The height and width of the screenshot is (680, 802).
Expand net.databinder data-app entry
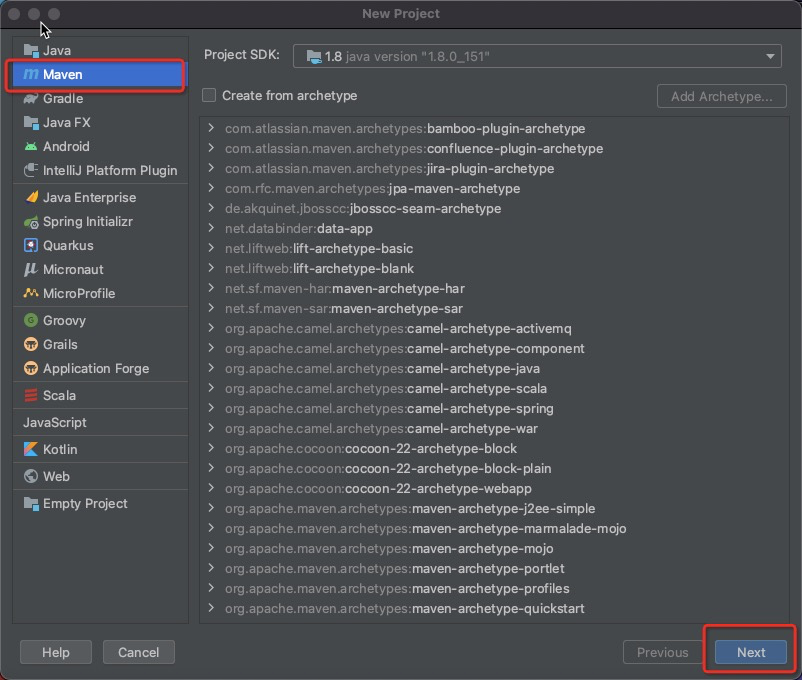211,228
